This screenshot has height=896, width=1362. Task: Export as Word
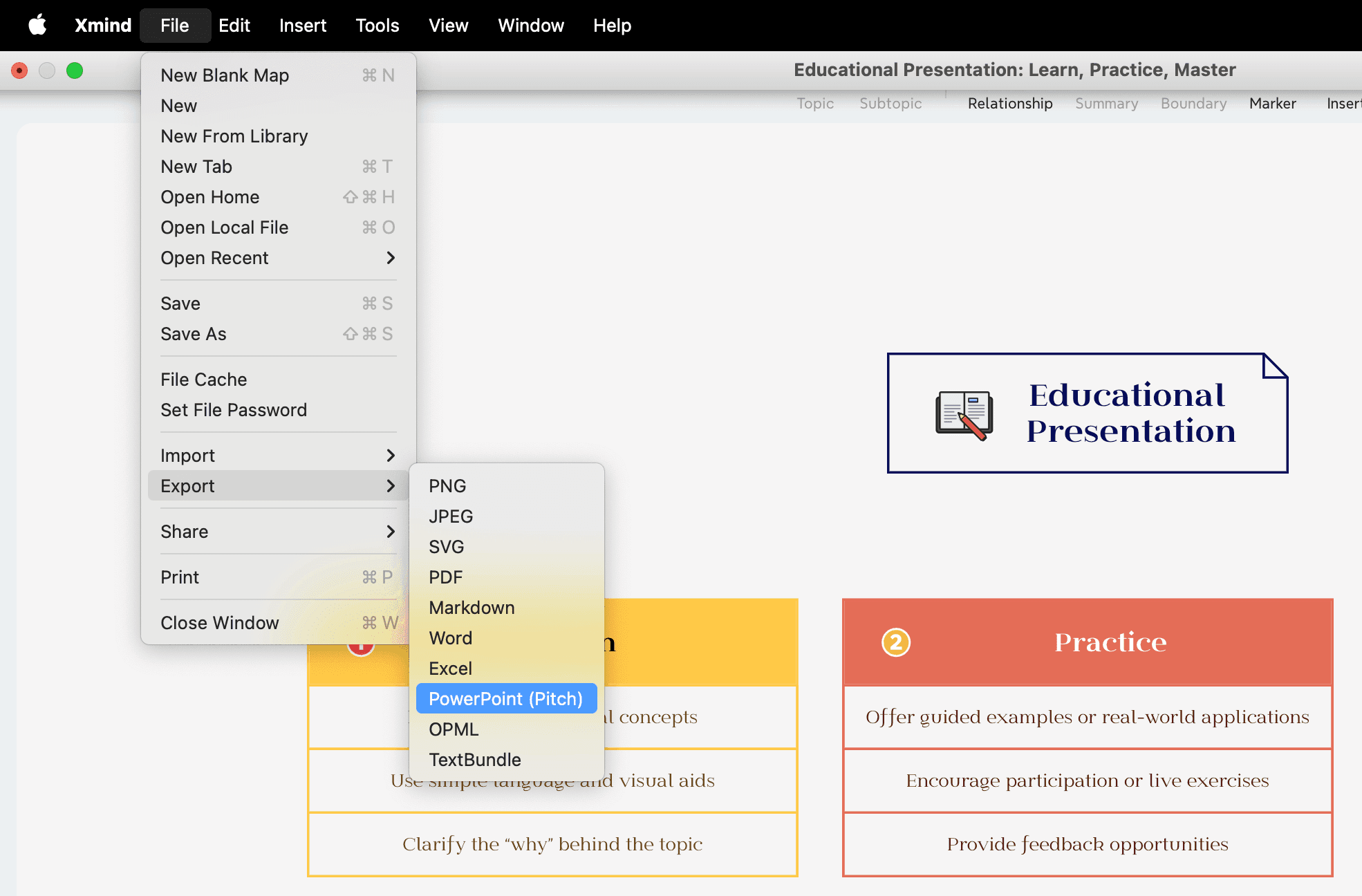pos(507,638)
